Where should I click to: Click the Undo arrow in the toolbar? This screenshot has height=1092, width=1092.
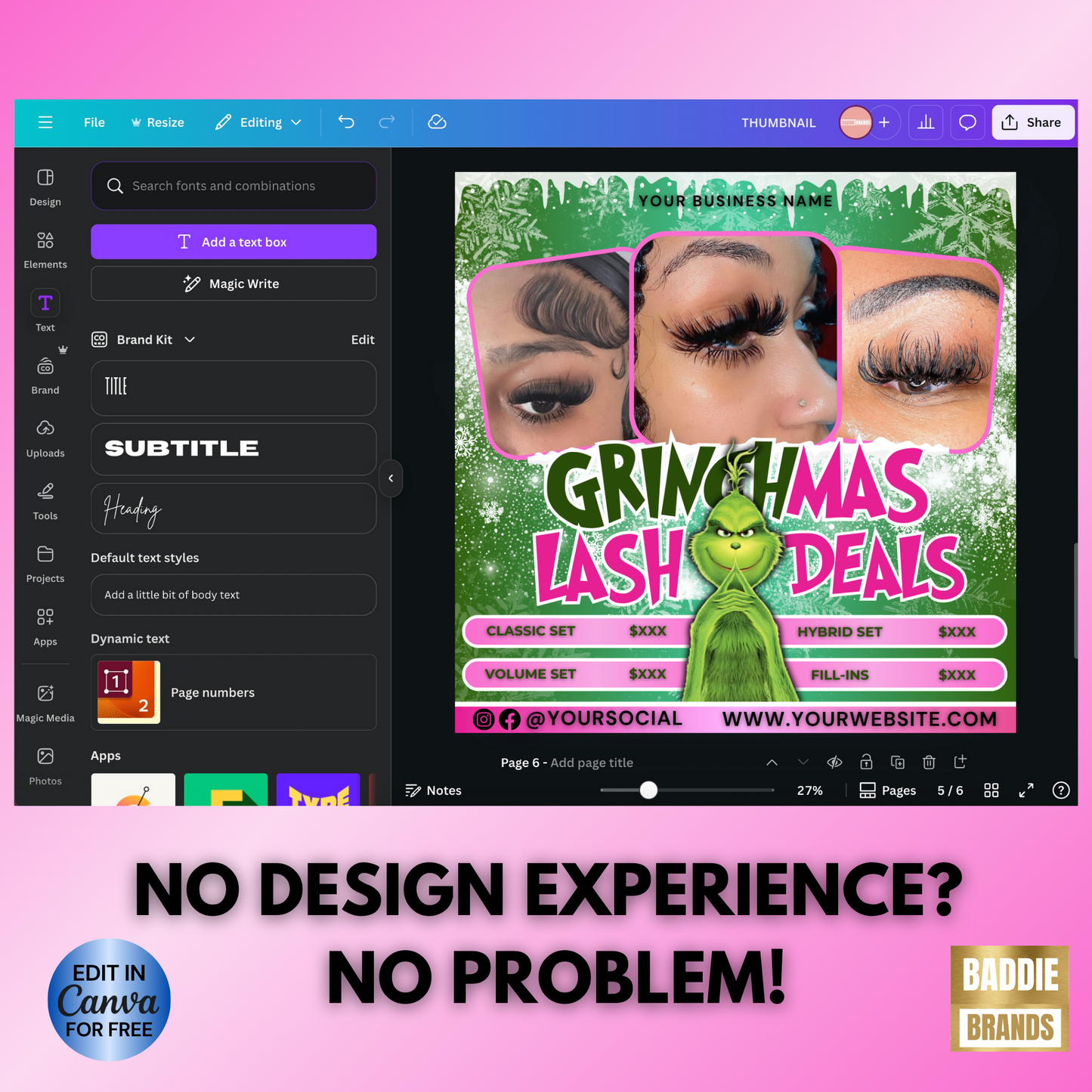click(x=345, y=122)
